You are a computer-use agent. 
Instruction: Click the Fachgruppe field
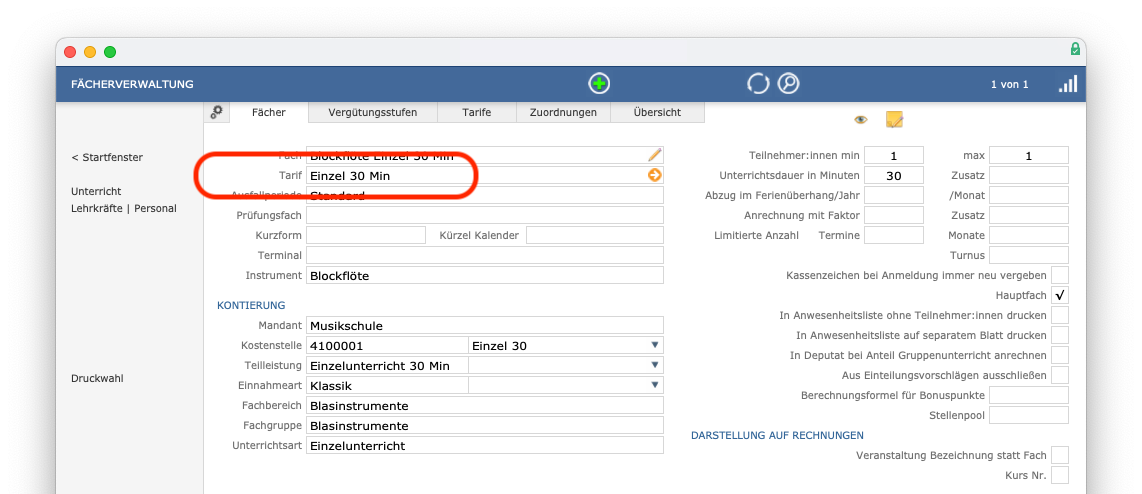pos(485,426)
